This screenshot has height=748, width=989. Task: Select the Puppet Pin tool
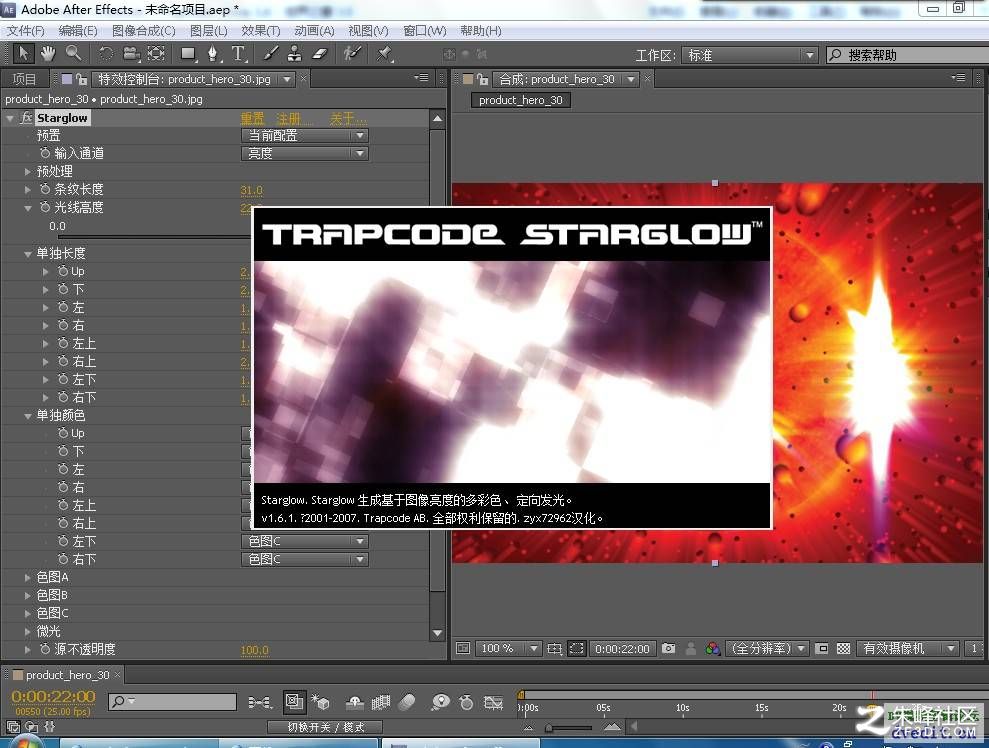[x=384, y=54]
